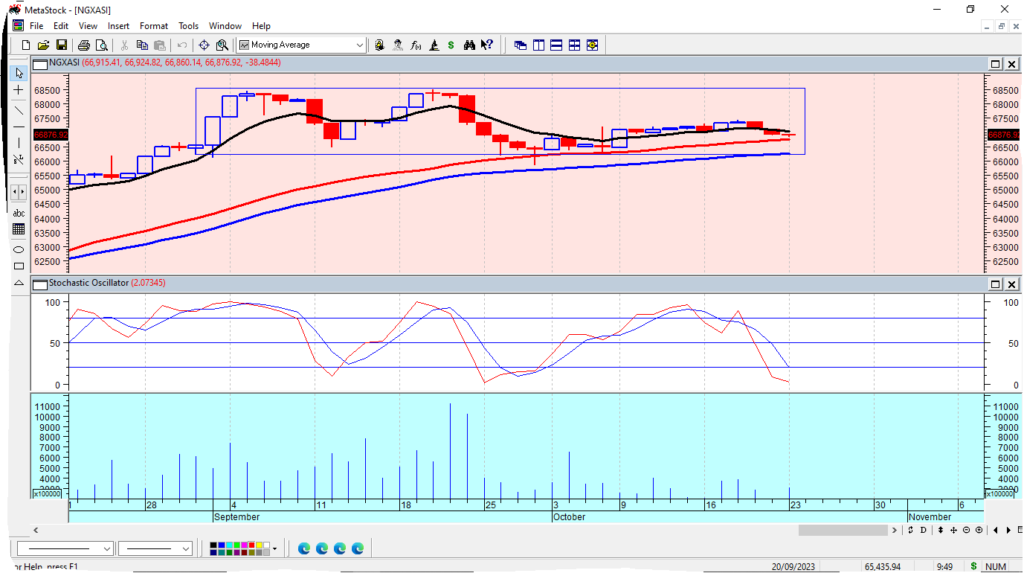This screenshot has height=573, width=1024.
Task: Maximize the NGXASI price chart pane
Action: (995, 64)
